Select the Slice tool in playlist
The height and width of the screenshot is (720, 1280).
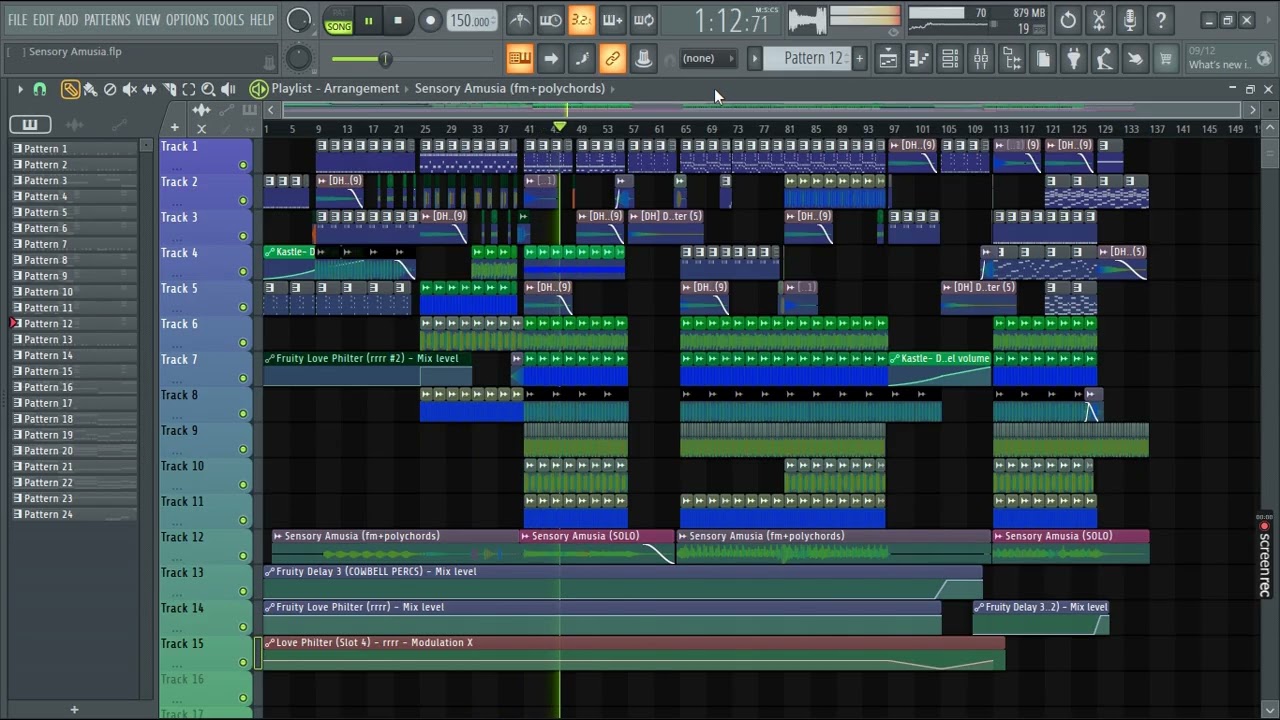coord(170,89)
